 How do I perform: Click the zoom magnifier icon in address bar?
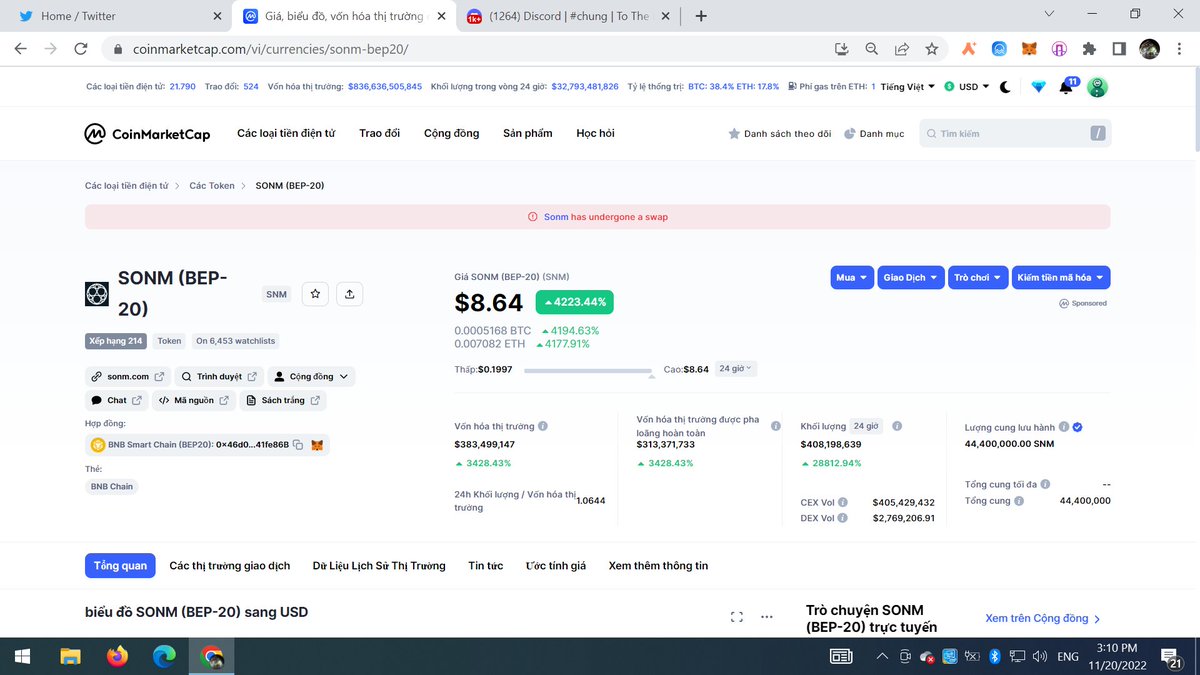pos(872,48)
